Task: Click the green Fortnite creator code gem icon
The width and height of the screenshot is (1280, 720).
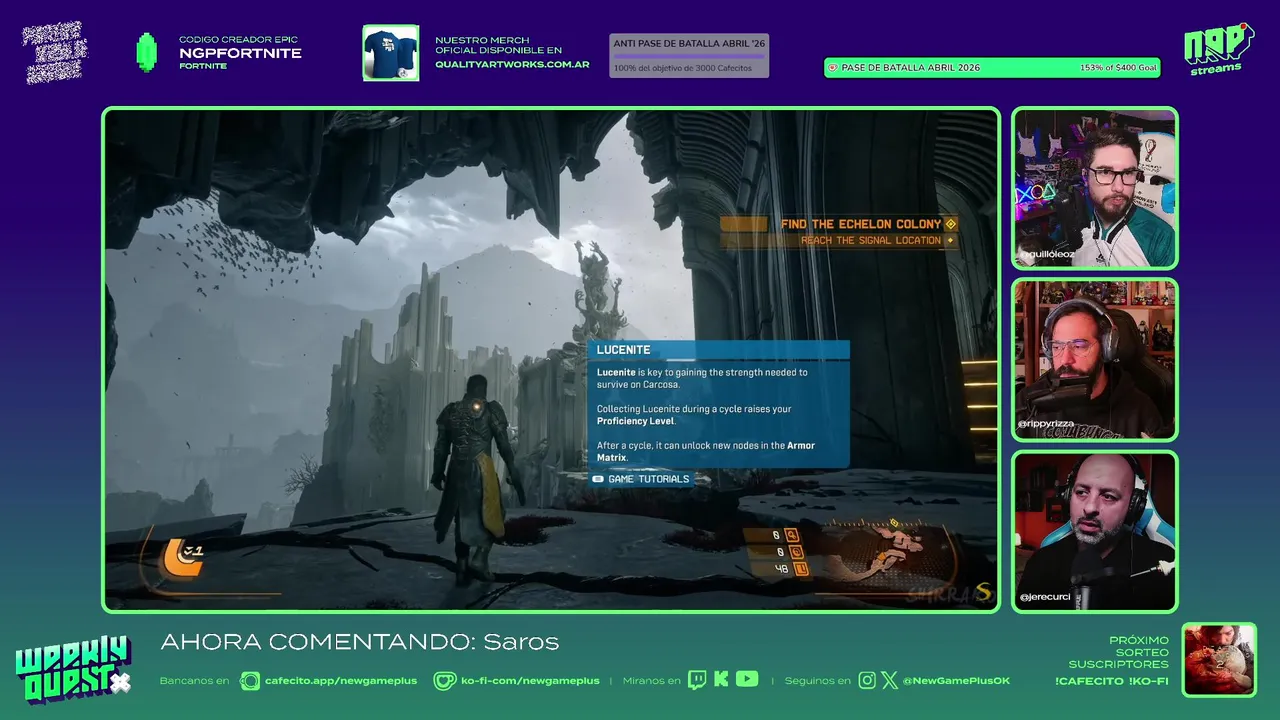Action: pyautogui.click(x=147, y=52)
